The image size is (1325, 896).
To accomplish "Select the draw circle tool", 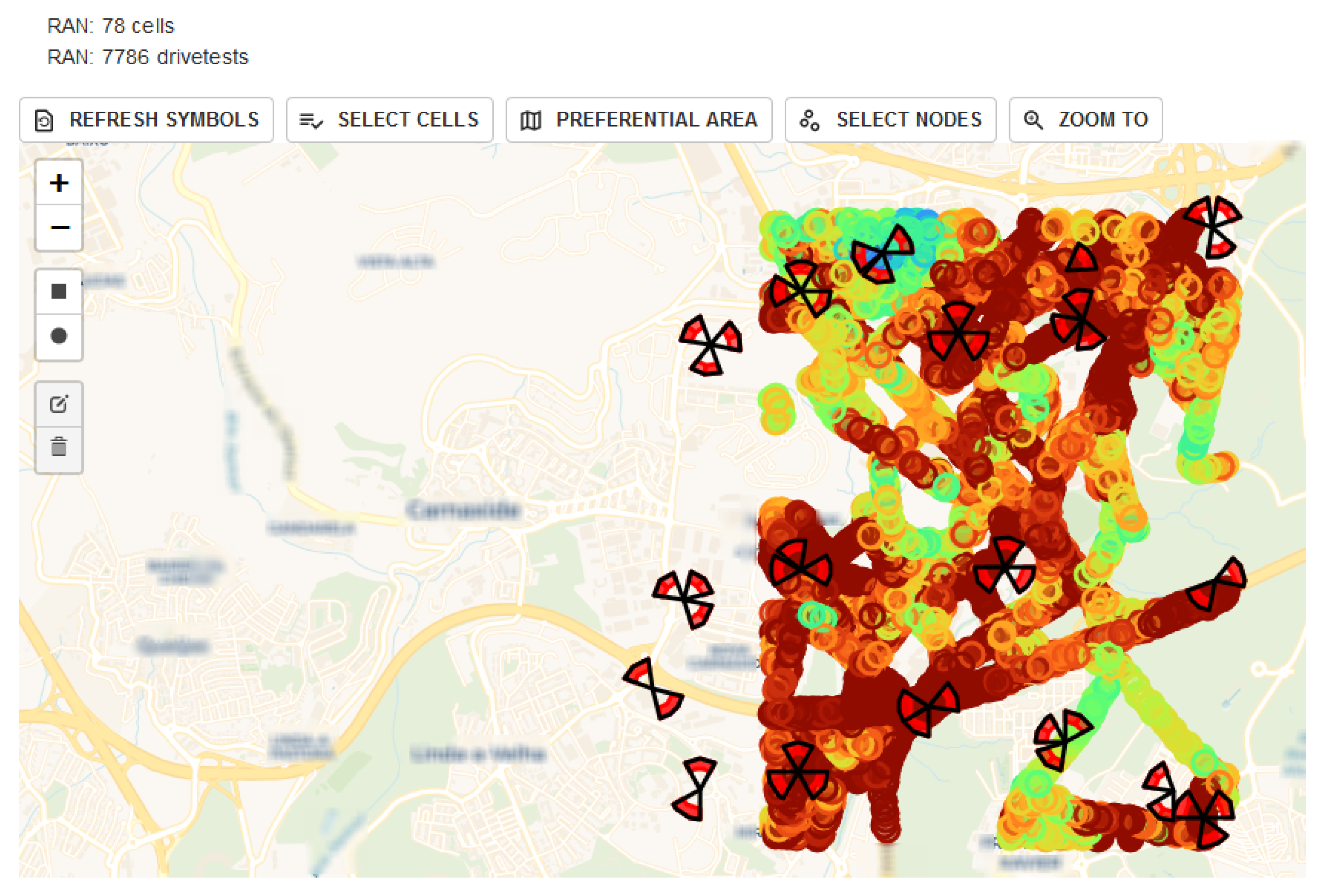I will coord(59,336).
